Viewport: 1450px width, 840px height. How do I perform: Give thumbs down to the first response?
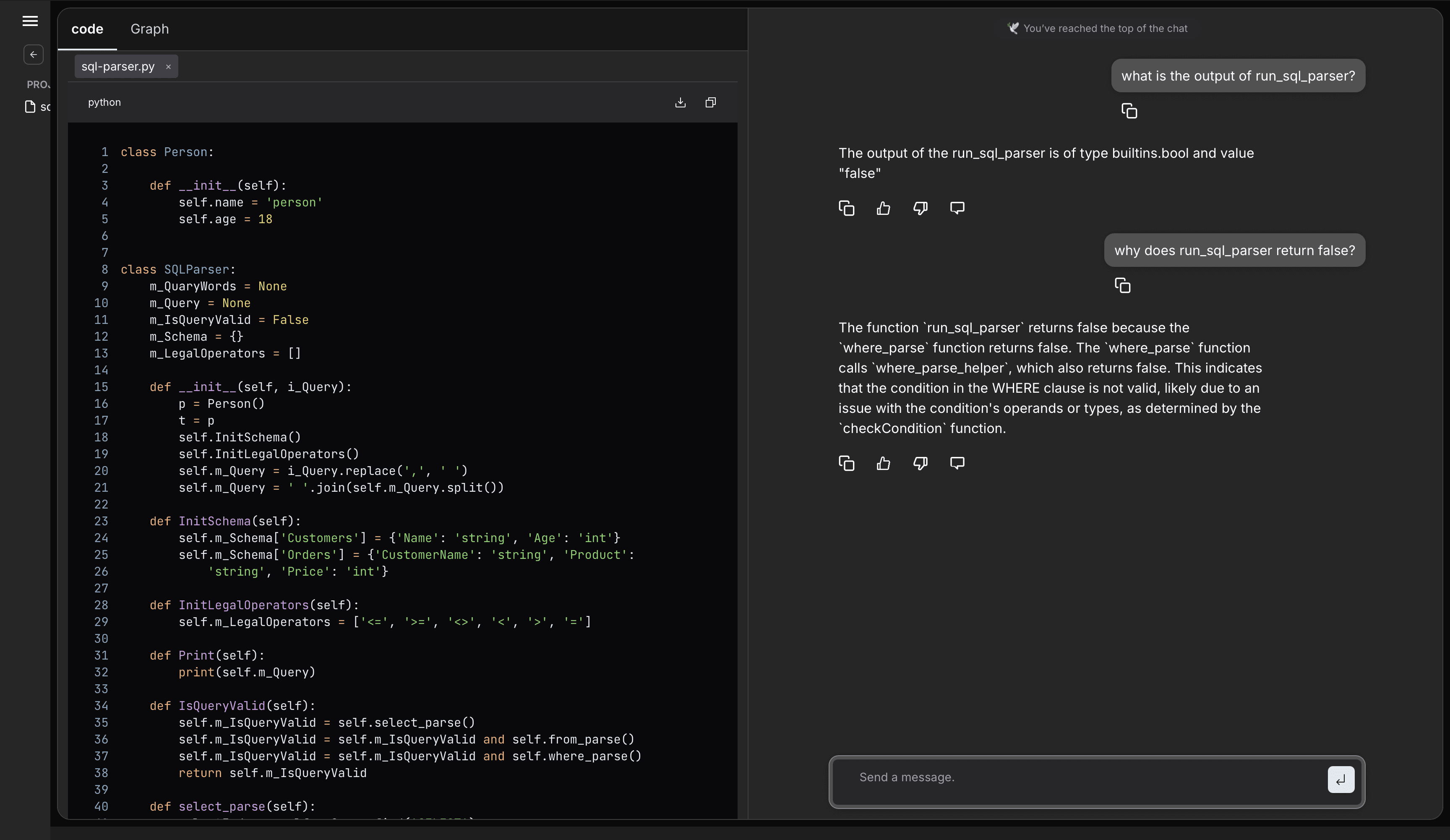[920, 208]
